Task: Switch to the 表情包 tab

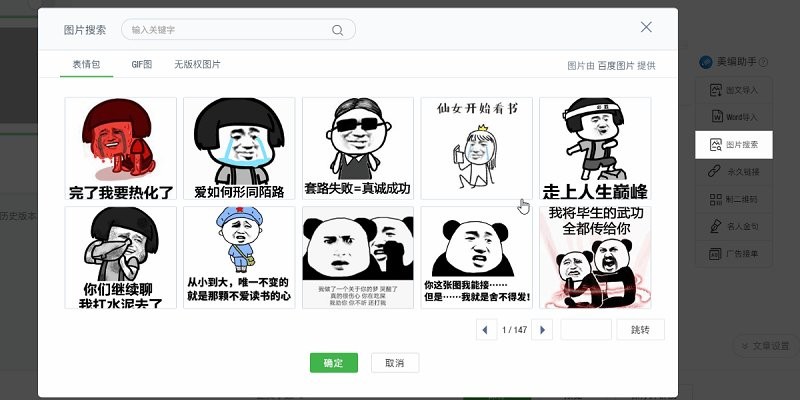Action: click(x=86, y=65)
